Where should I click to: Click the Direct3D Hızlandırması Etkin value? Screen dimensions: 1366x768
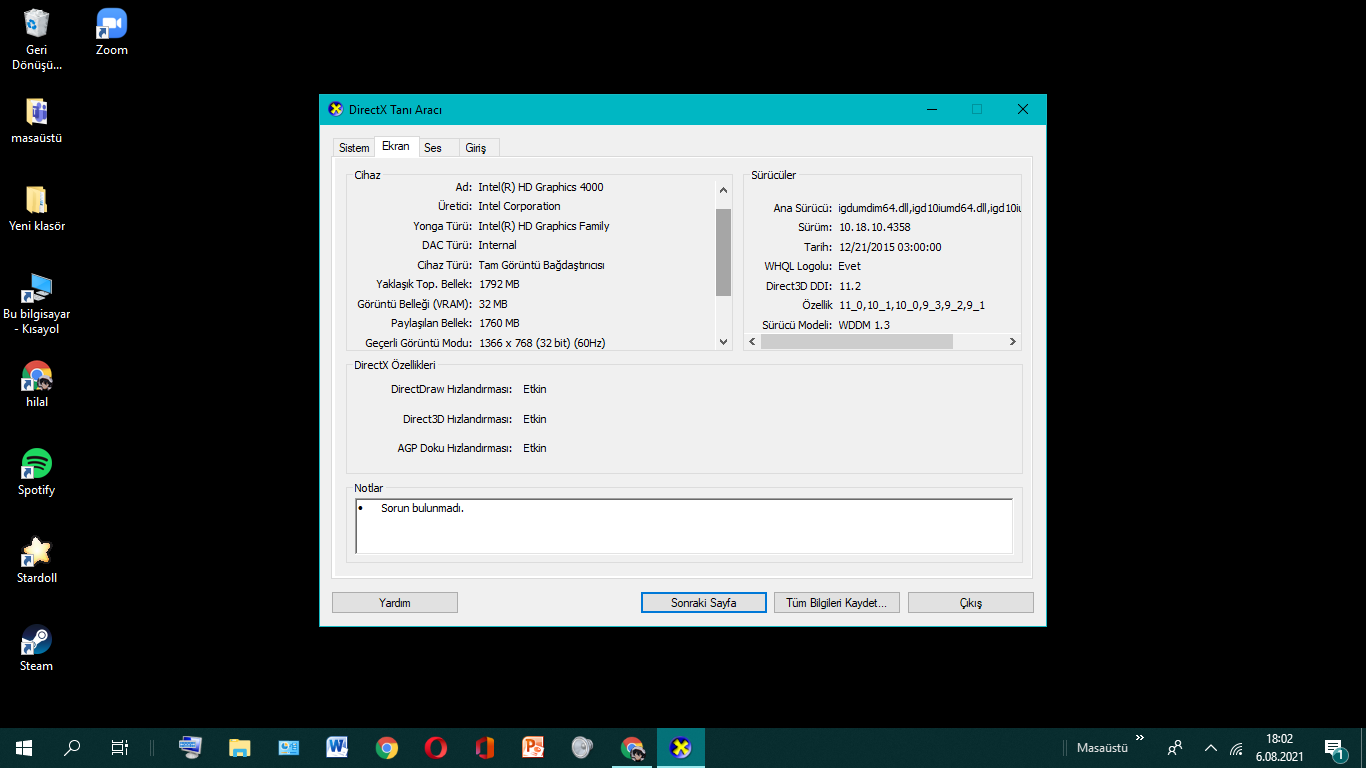(x=535, y=419)
